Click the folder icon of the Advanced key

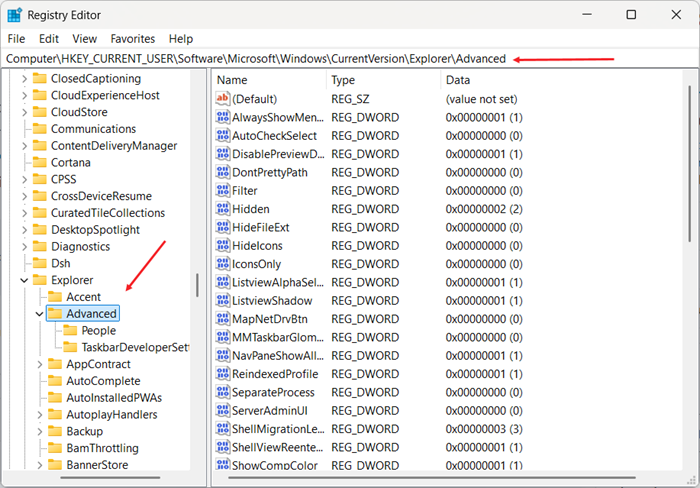pyautogui.click(x=55, y=313)
